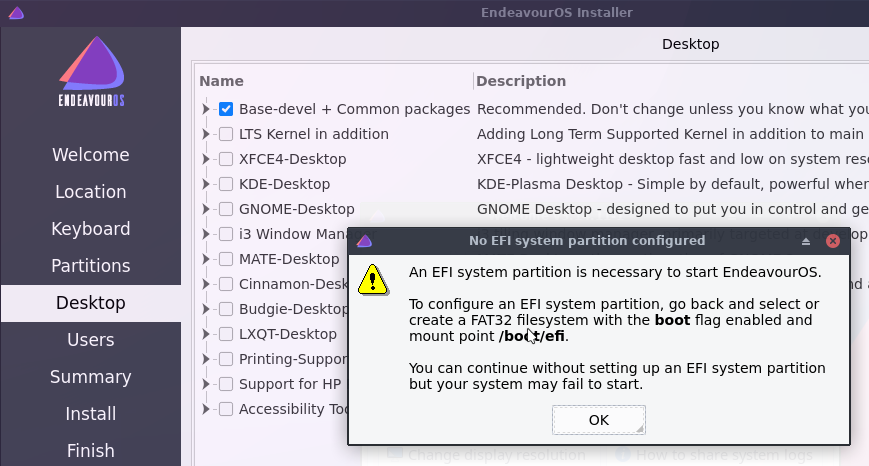
Task: Click the installer window title bar icon
Action: pos(15,12)
